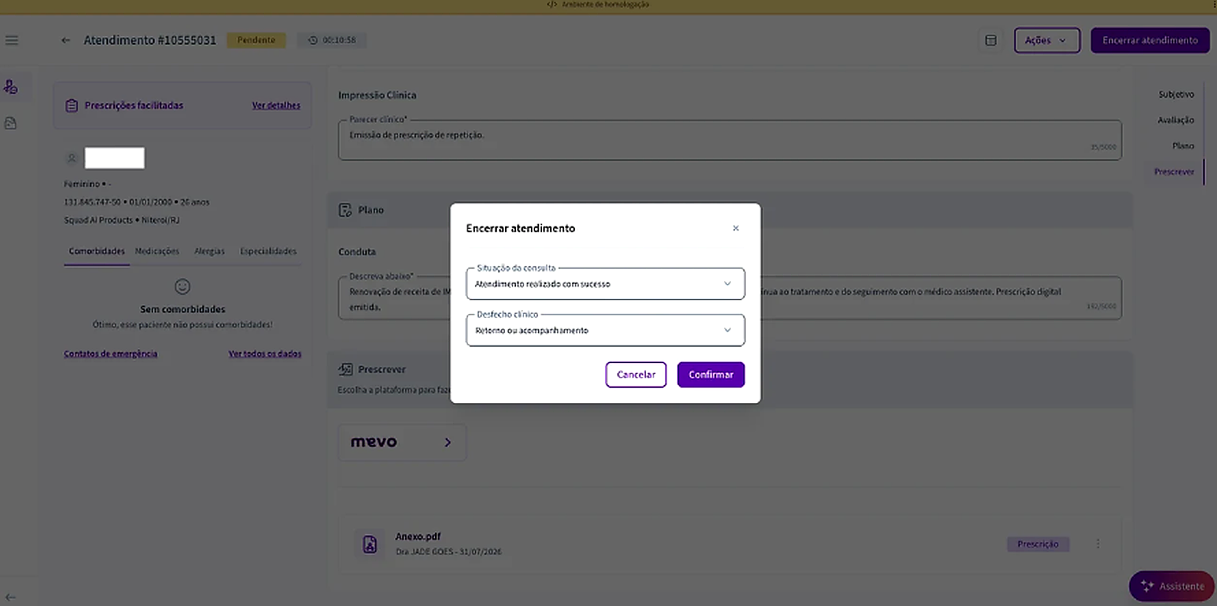
Task: Launch the Assistente button
Action: click(x=1172, y=586)
